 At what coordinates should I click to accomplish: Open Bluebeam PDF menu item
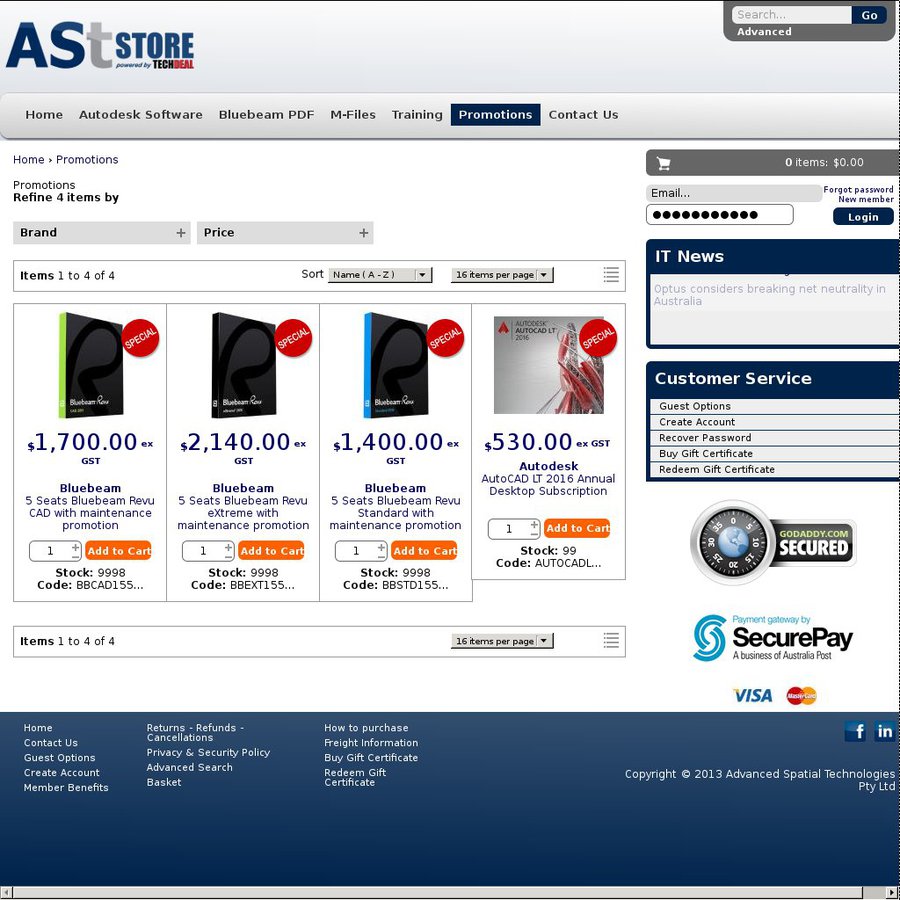(266, 115)
